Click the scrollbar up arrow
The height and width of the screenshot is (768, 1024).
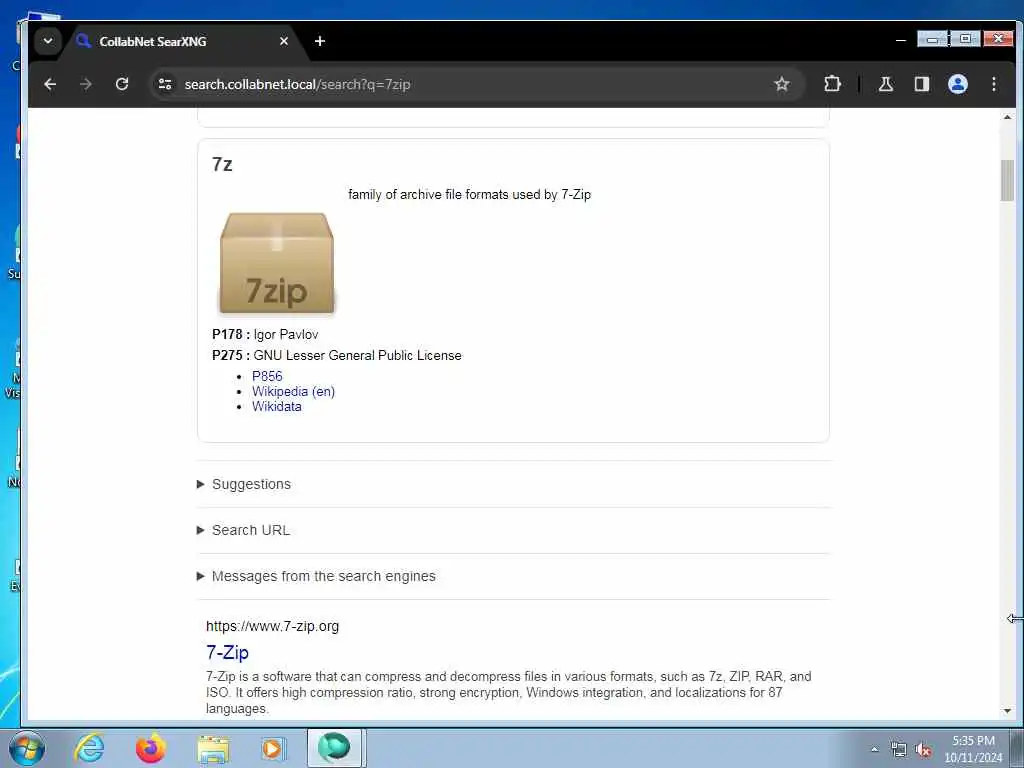1007,118
